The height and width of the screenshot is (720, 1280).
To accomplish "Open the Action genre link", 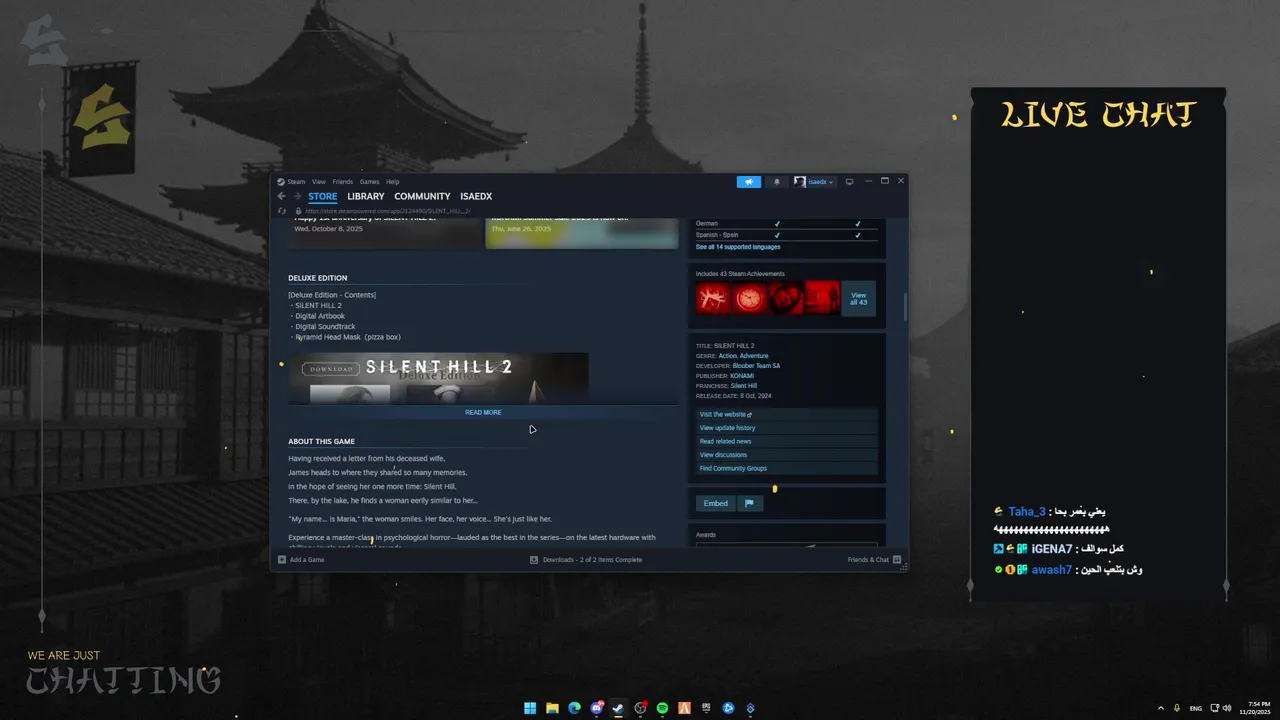I will point(727,356).
